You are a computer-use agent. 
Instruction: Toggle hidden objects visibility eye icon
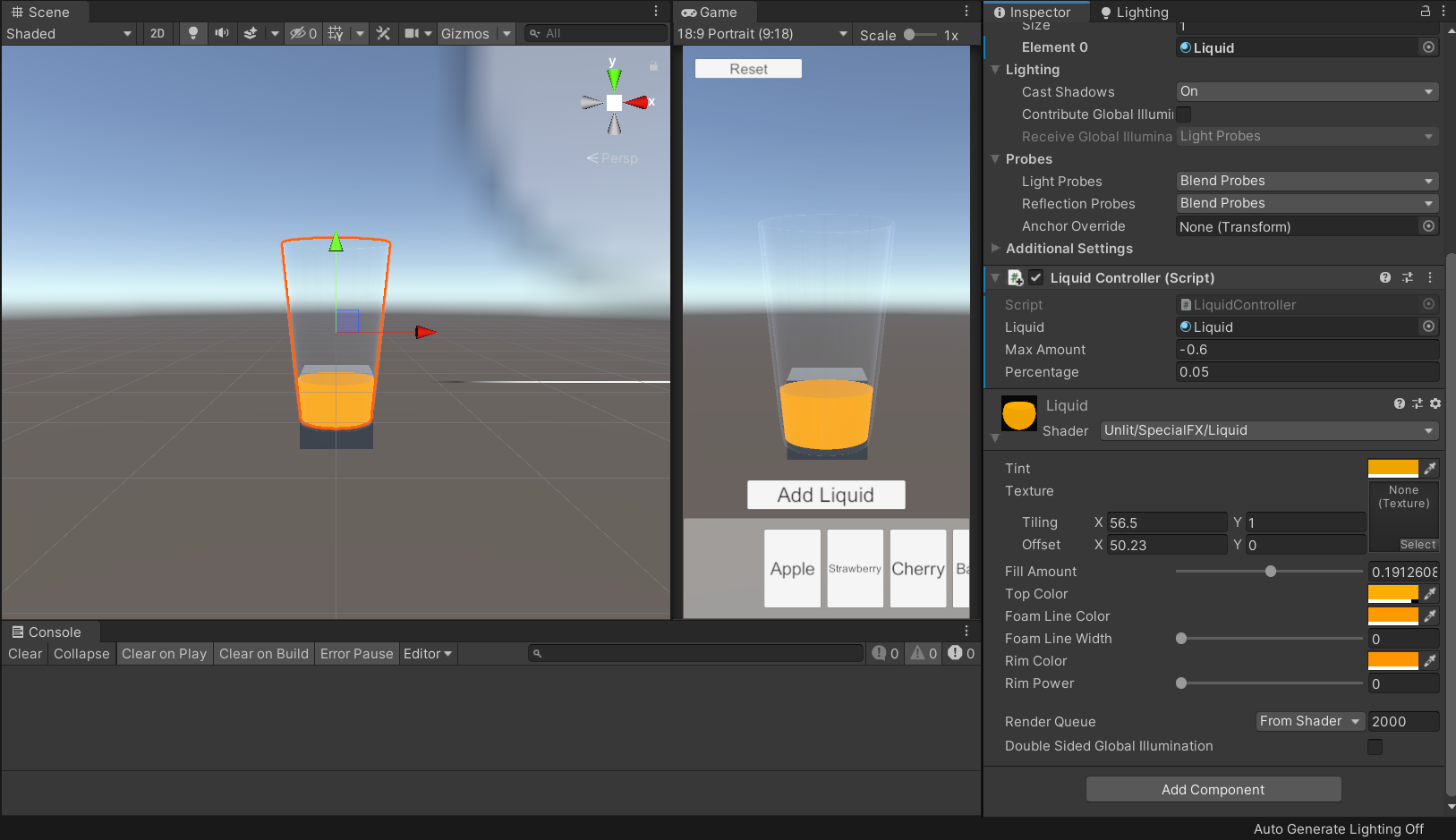pos(302,33)
